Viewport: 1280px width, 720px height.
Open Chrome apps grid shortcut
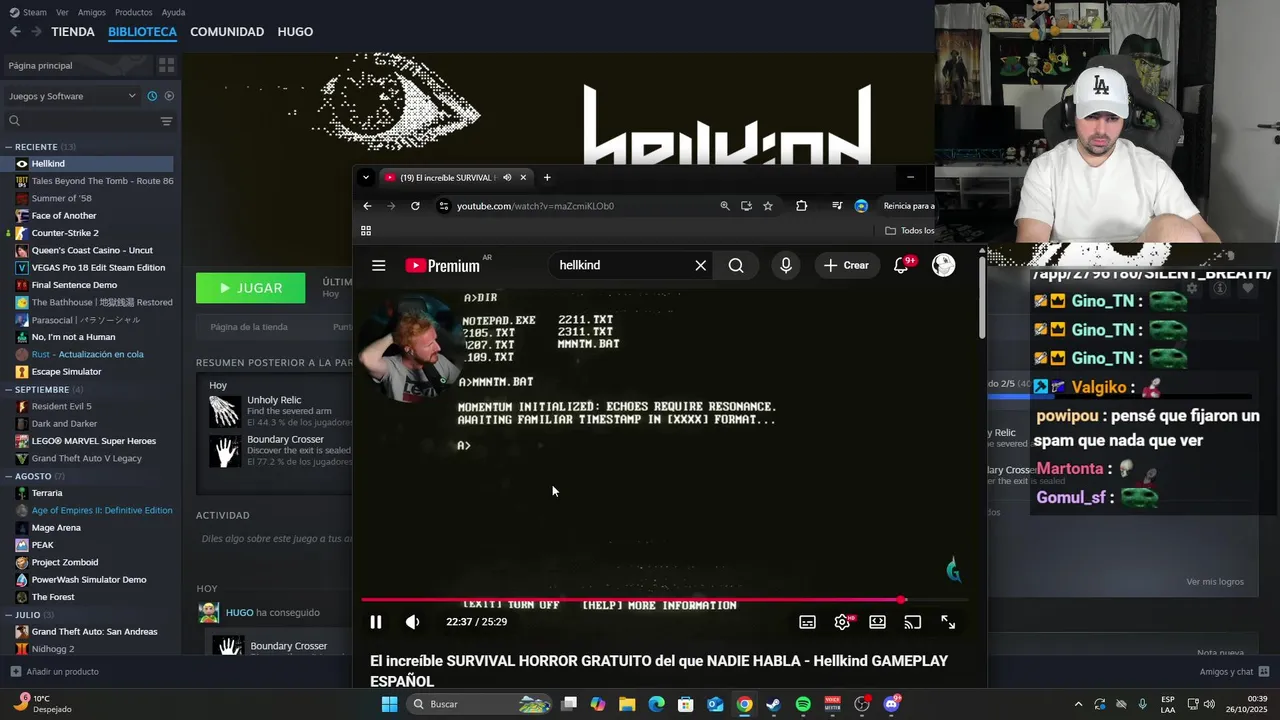(366, 230)
